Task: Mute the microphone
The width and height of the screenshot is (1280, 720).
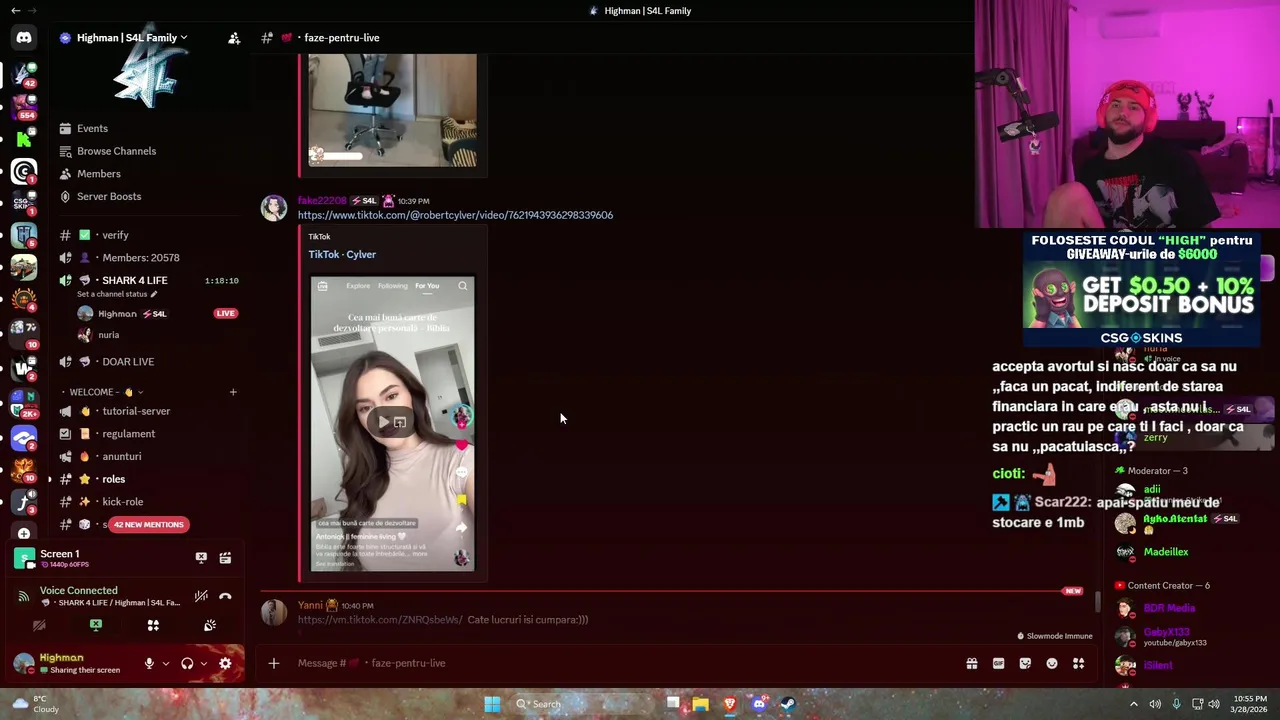Action: pyautogui.click(x=149, y=663)
